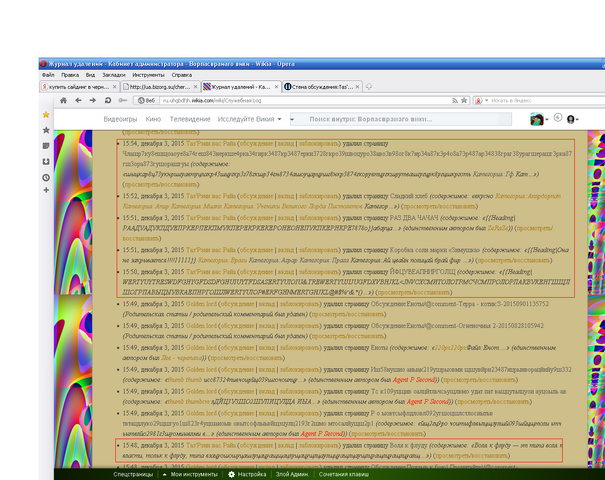Open Настройка gear in bottom toolbar
The width and height of the screenshot is (605, 480).
tap(247, 474)
